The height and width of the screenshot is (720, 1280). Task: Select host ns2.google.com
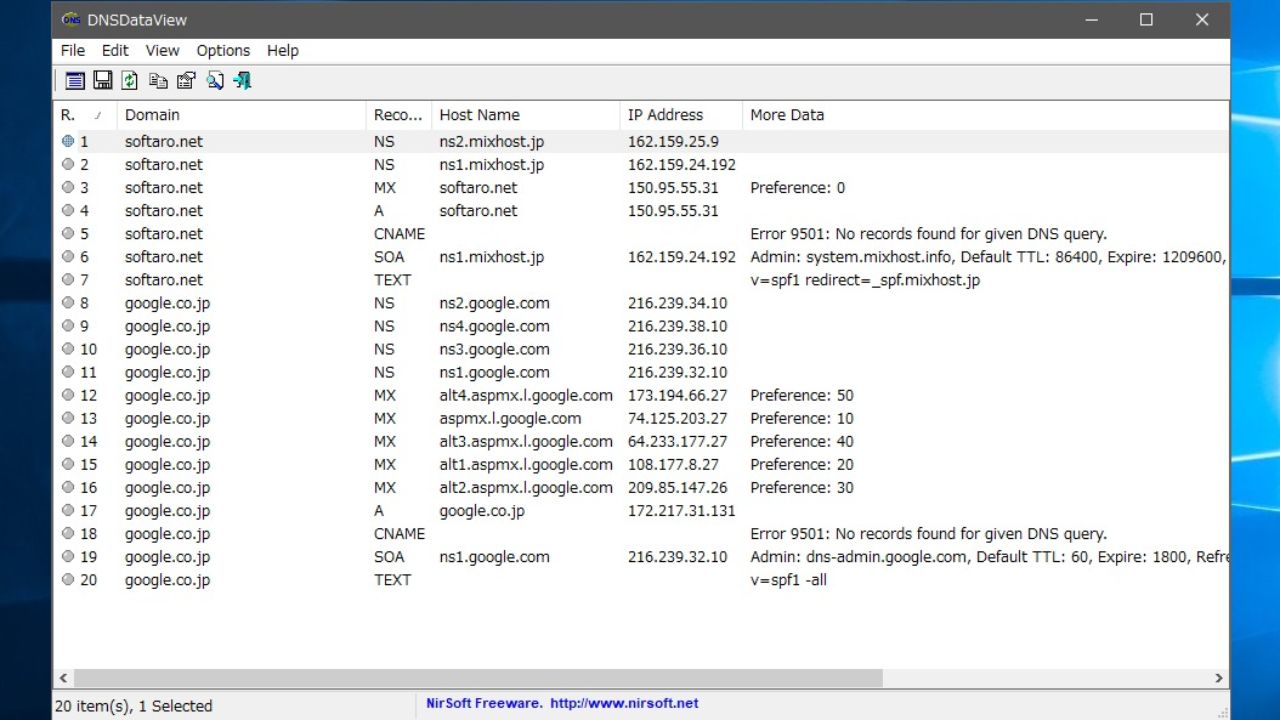tap(494, 303)
